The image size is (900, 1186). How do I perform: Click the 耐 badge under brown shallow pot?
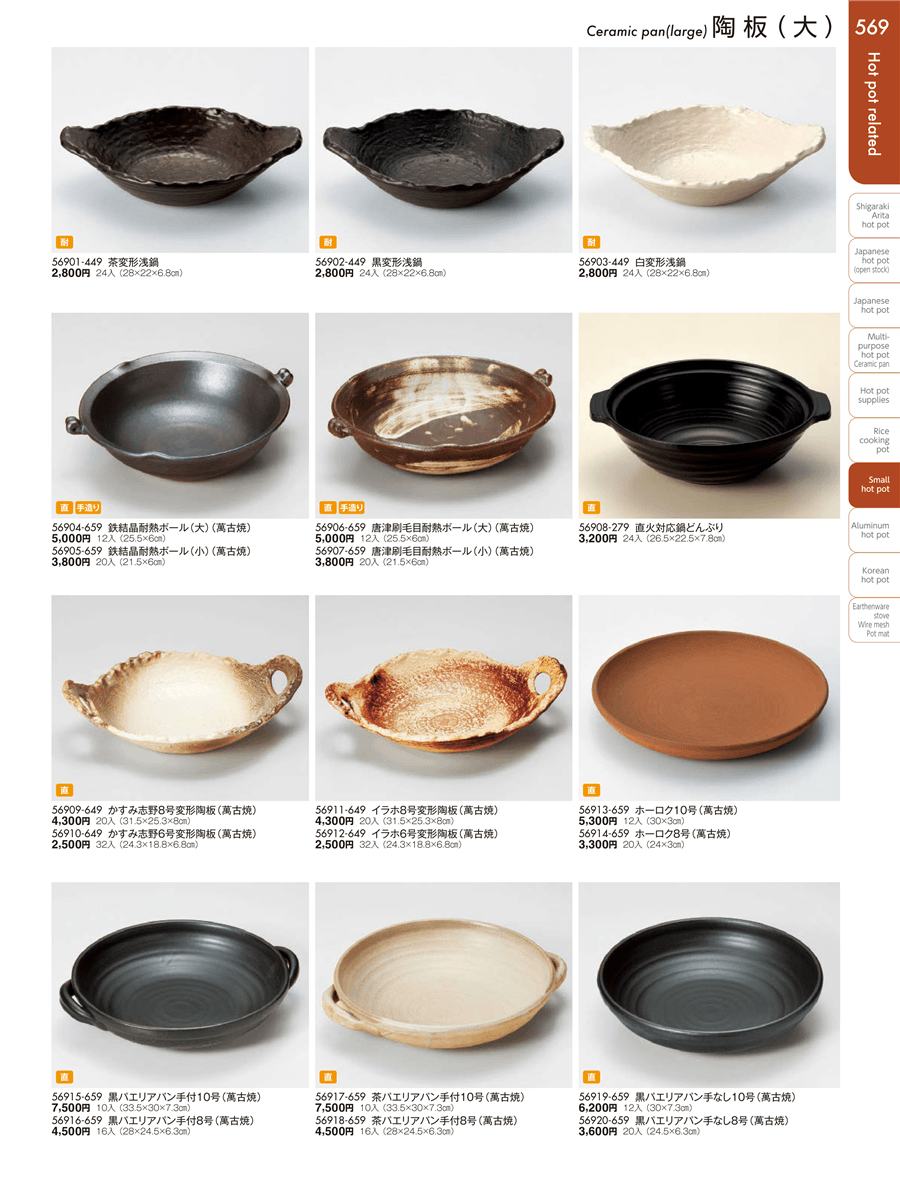(64, 242)
